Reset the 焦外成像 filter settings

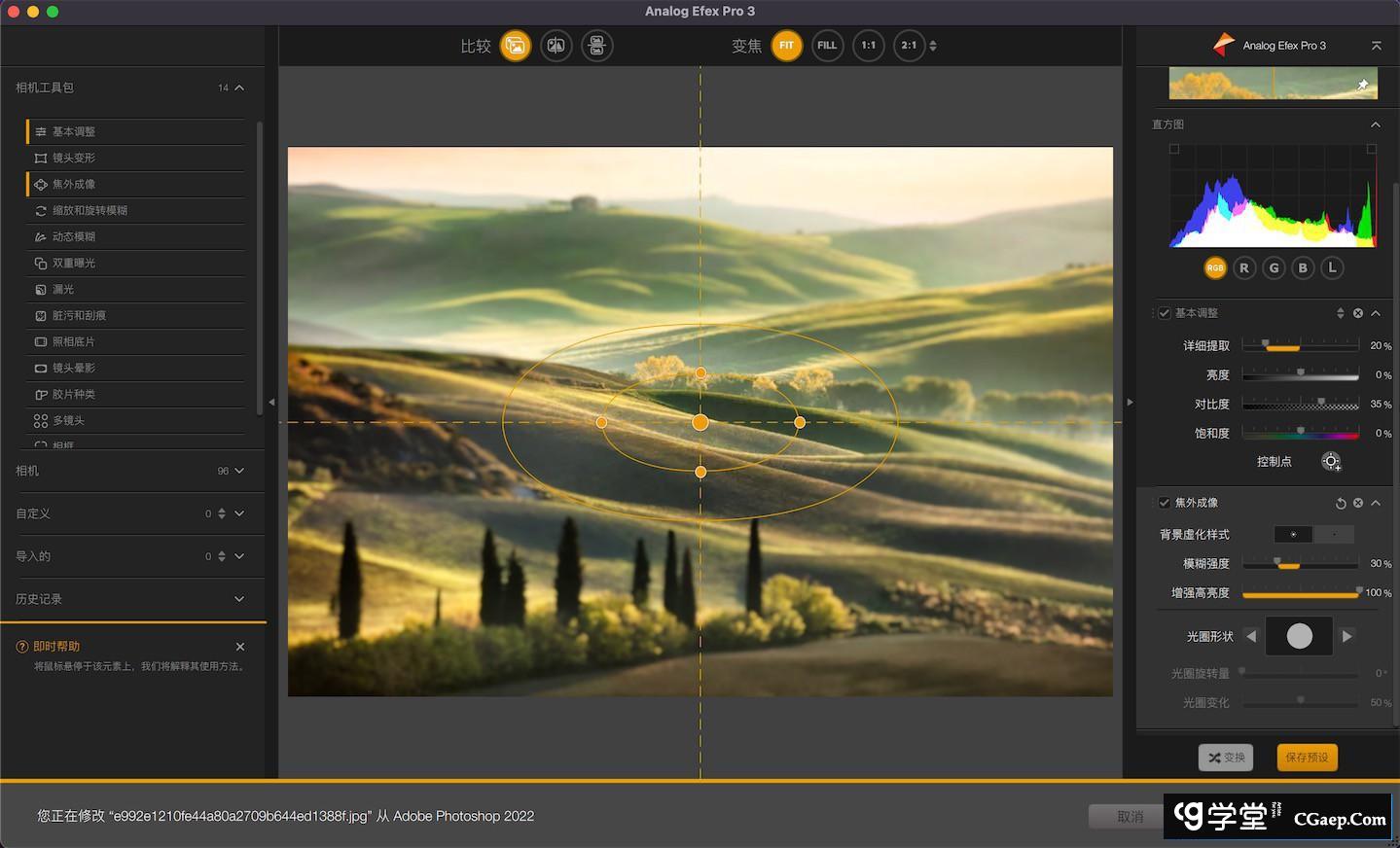[x=1341, y=503]
